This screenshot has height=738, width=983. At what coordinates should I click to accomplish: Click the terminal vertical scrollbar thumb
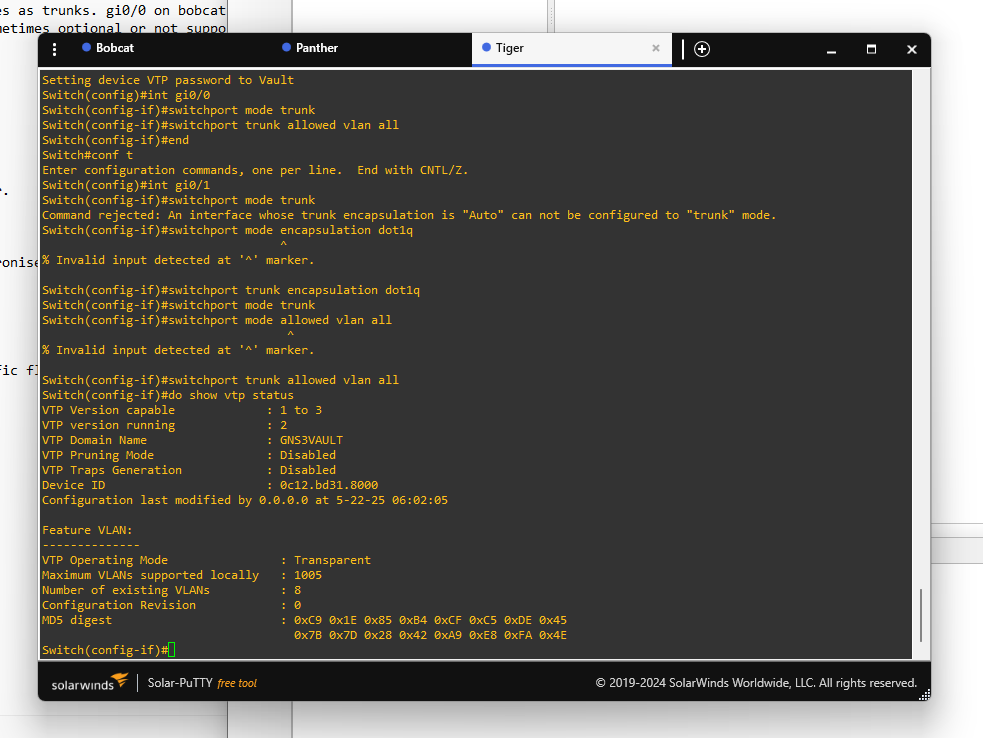coord(920,615)
